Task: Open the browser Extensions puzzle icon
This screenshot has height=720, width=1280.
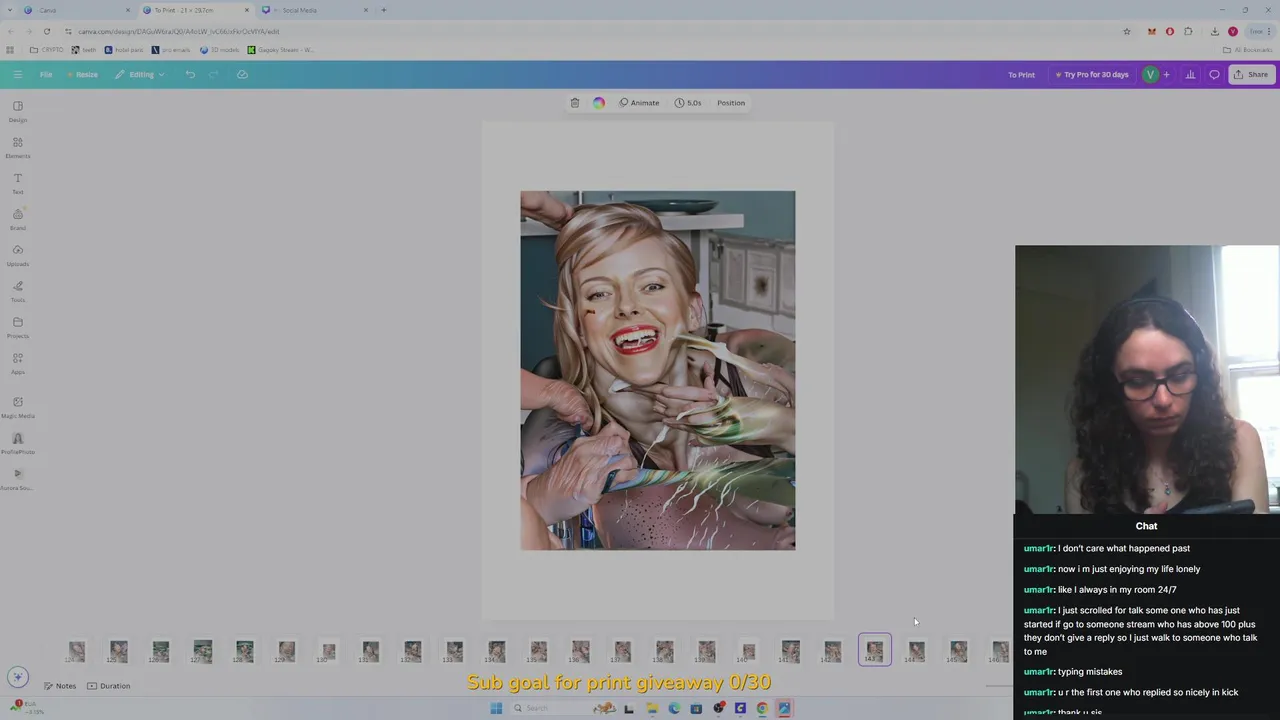Action: coord(1188,31)
